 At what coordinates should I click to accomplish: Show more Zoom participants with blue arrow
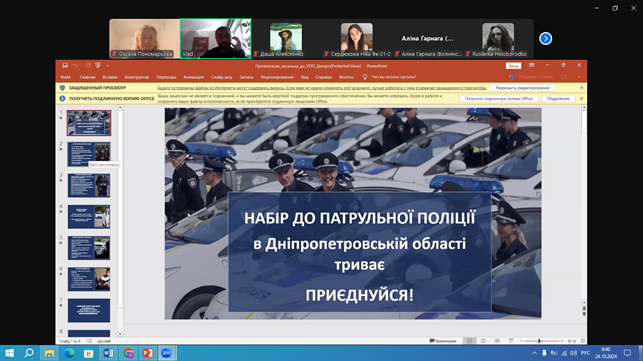(545, 39)
